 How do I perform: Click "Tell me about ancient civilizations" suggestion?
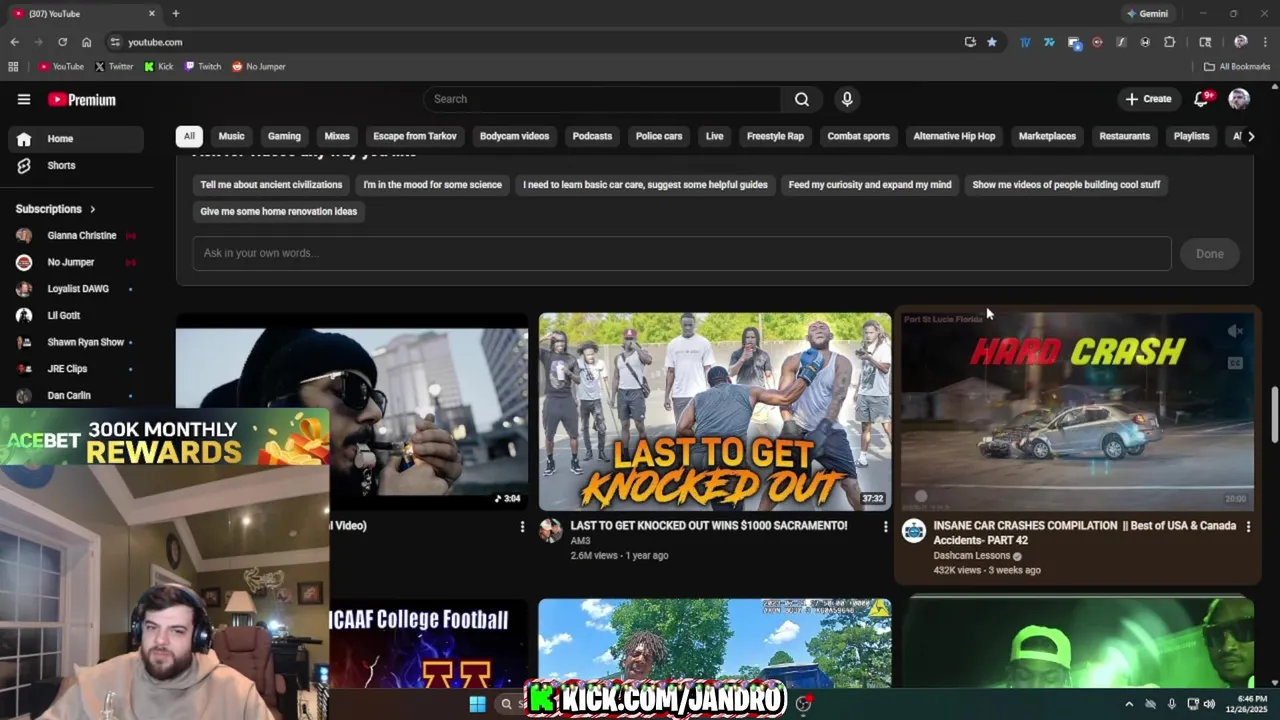(271, 185)
